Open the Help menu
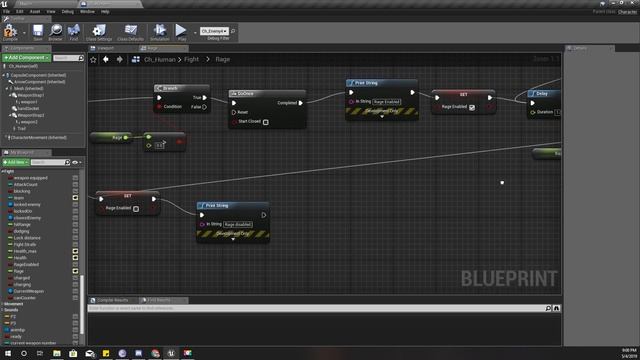 pos(105,12)
